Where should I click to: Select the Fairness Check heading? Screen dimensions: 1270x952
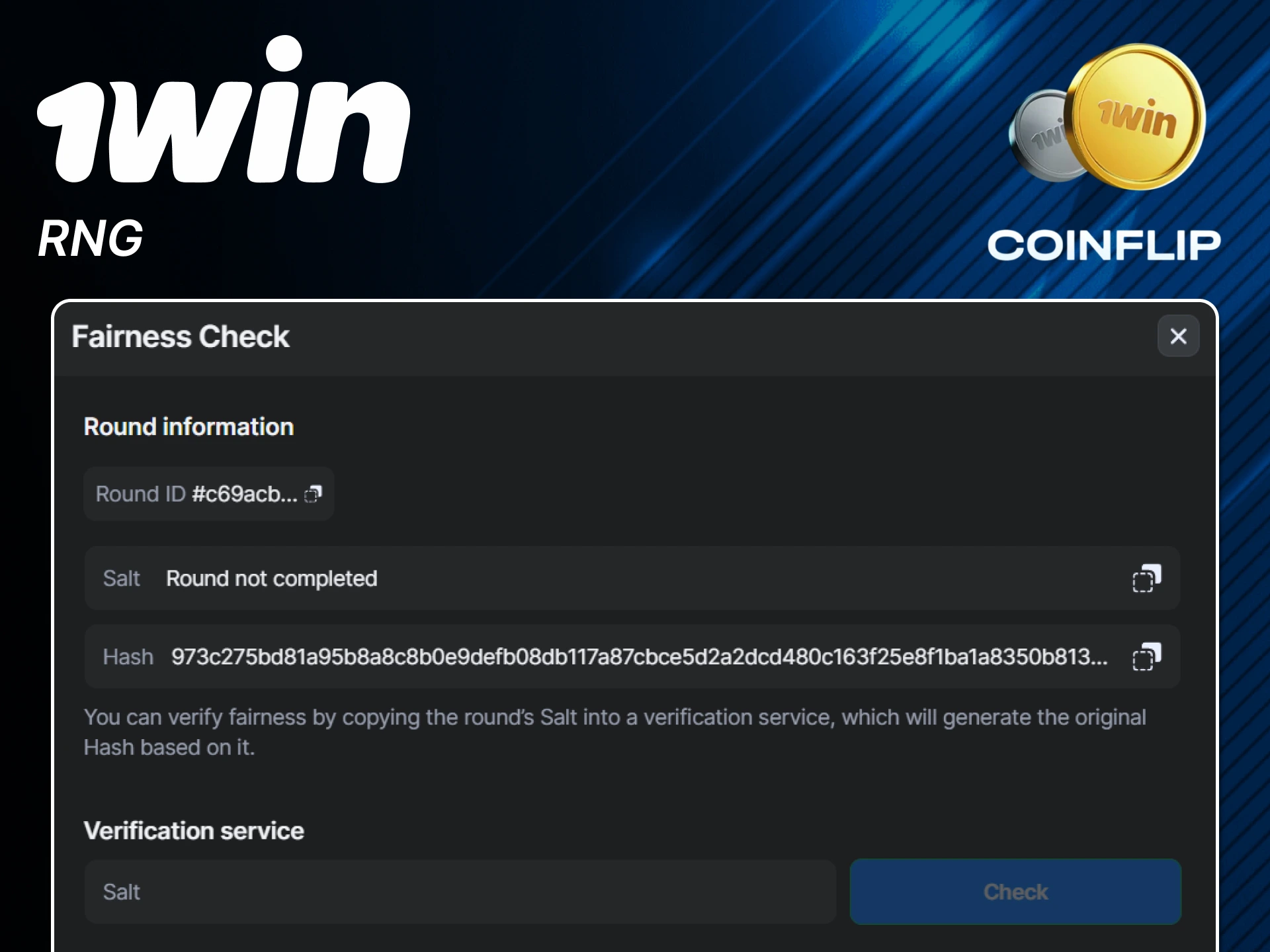pos(181,337)
